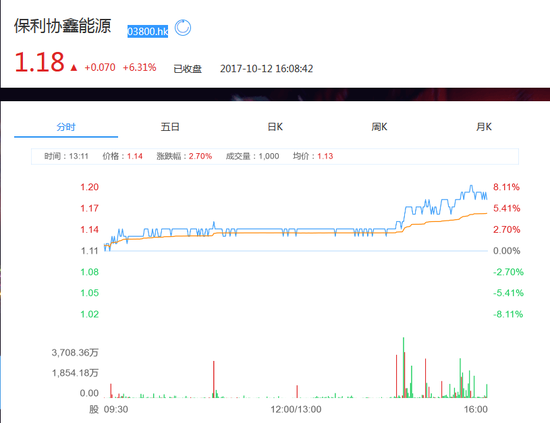This screenshot has height=423, width=550.
Task: Click the red volume bar at 12:00/13:00
Action: (x=297, y=391)
